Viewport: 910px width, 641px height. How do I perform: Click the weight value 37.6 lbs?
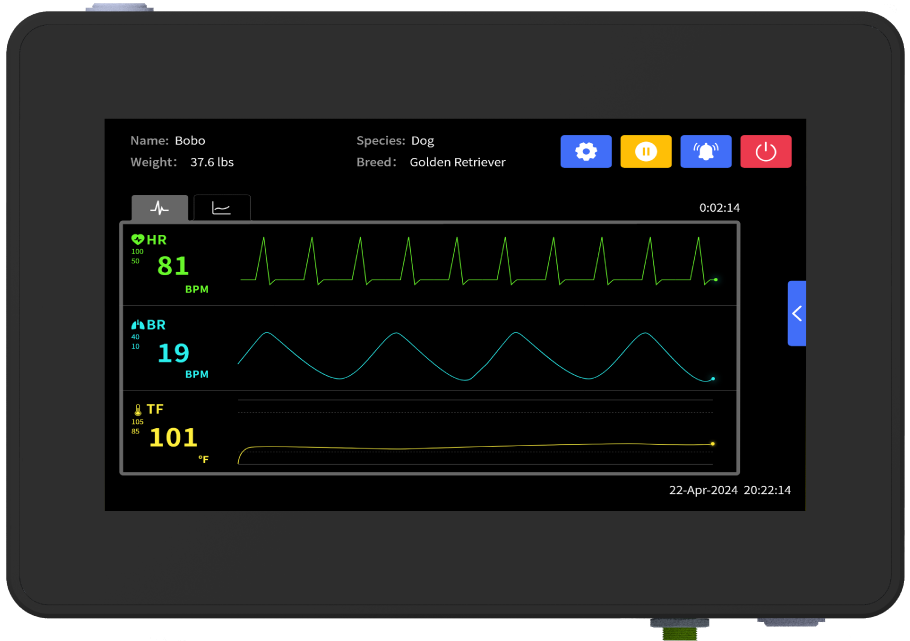pyautogui.click(x=212, y=162)
